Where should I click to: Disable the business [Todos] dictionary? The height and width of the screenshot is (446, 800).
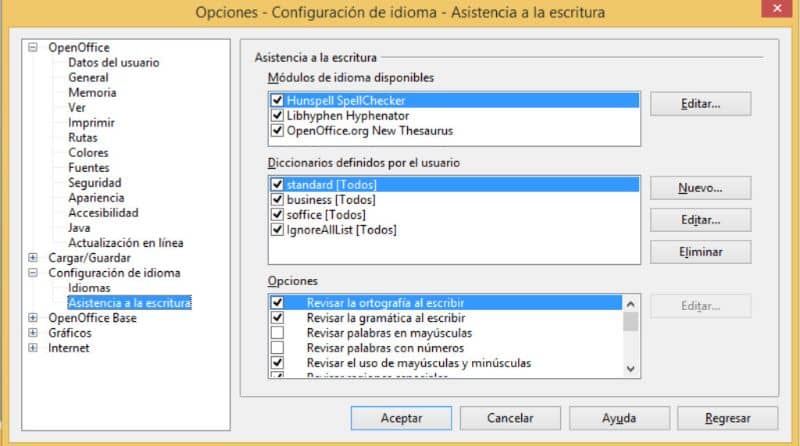pyautogui.click(x=277, y=200)
